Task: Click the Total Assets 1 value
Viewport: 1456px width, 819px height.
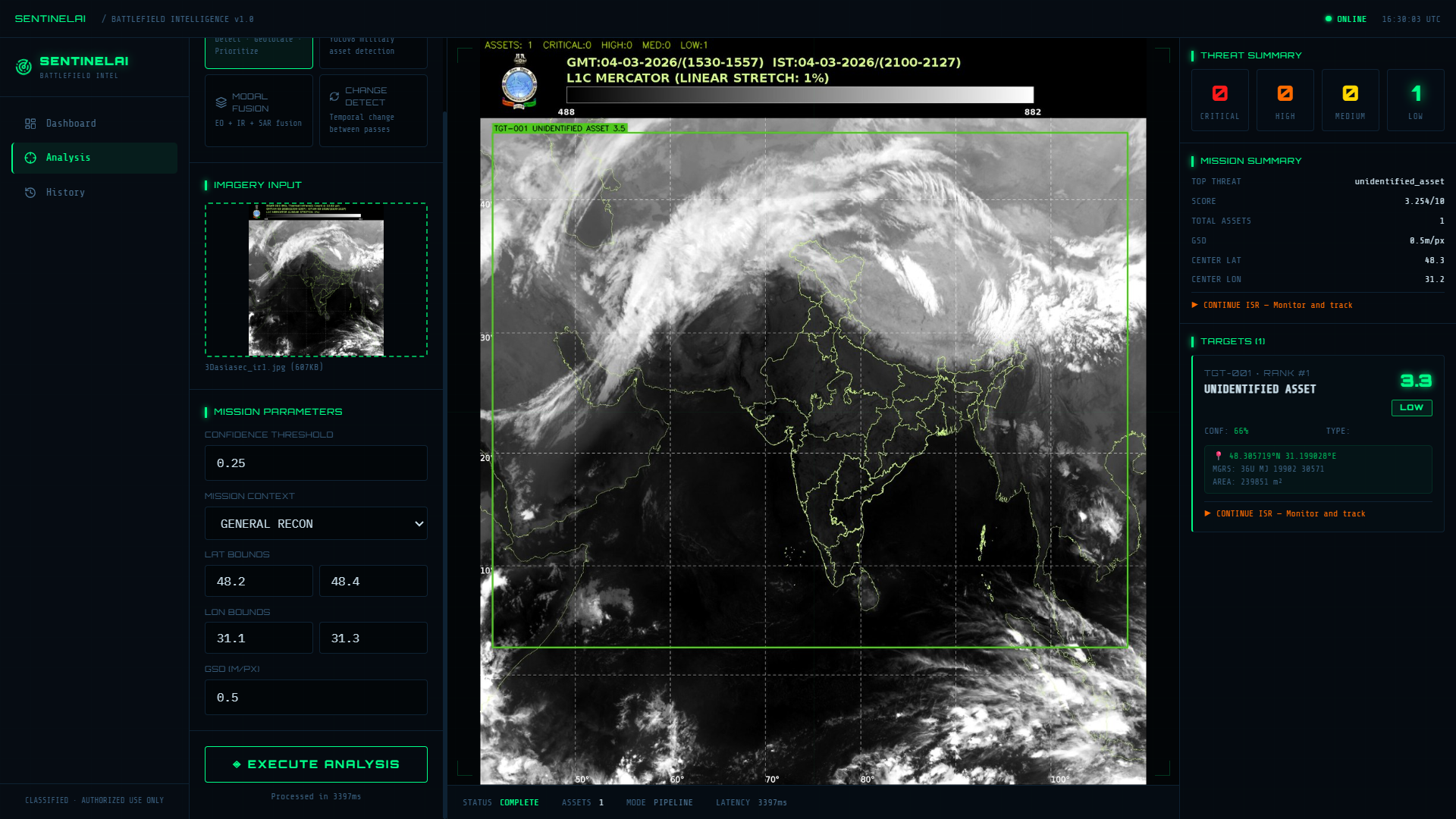Action: [1442, 221]
